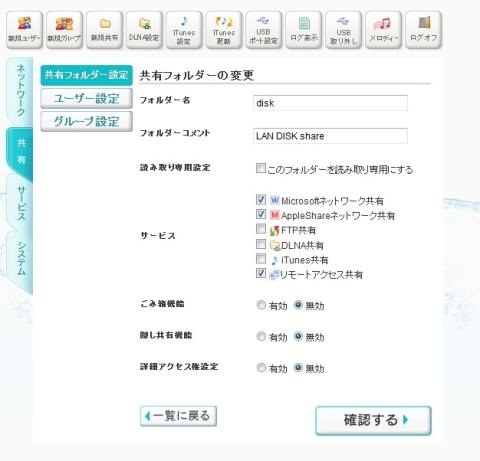Open the ユーザー設定 menu item
This screenshot has height=461, width=480.
(x=86, y=98)
